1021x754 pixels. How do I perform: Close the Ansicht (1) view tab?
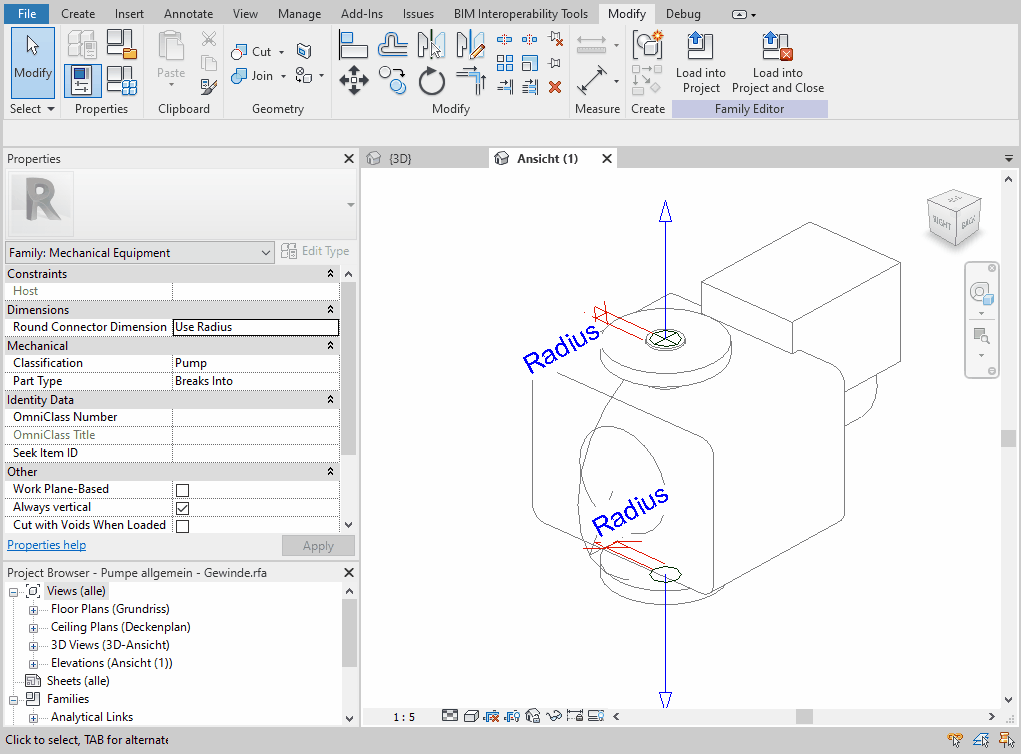click(607, 158)
